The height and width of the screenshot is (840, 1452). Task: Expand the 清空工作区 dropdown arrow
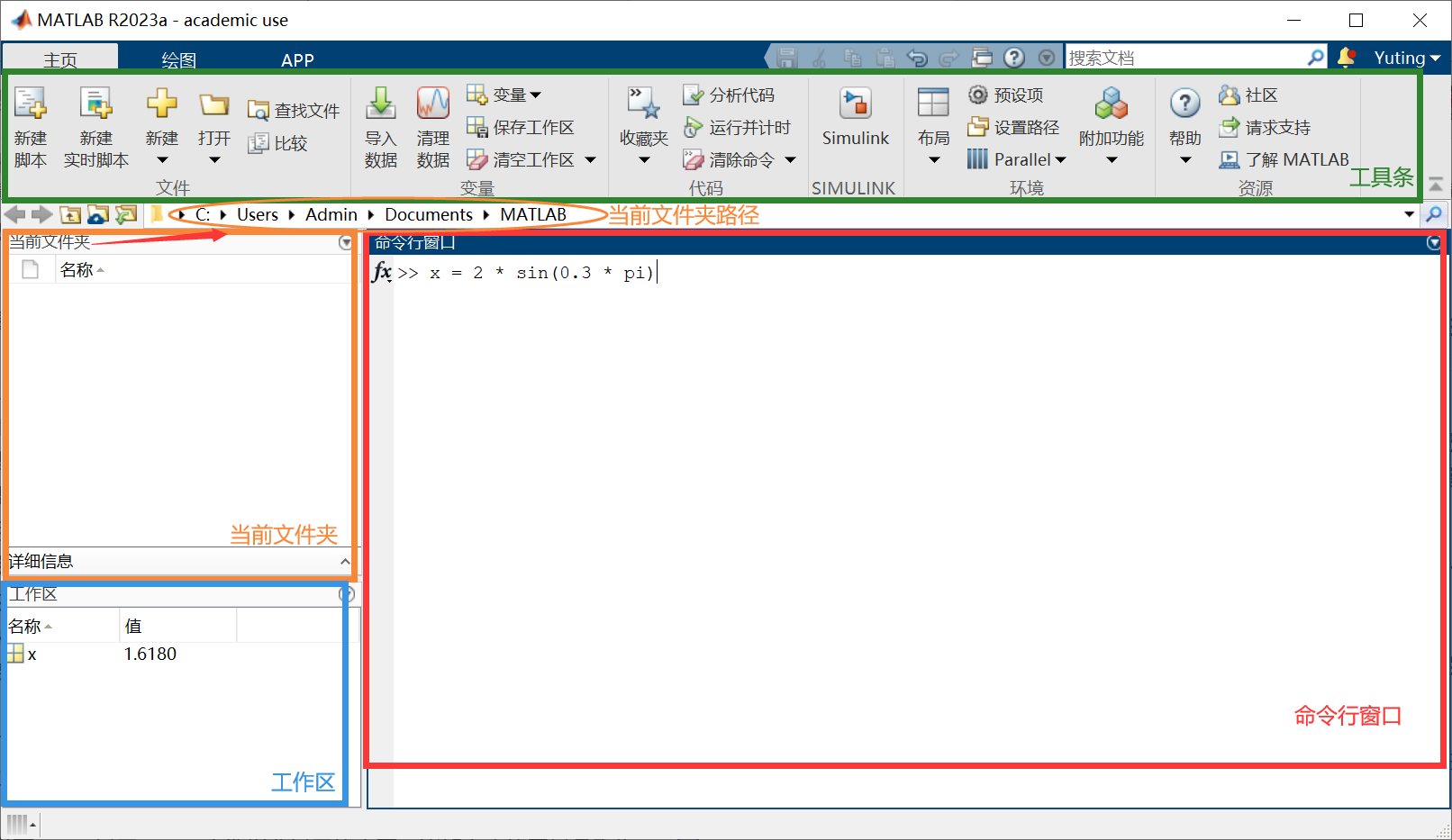591,159
